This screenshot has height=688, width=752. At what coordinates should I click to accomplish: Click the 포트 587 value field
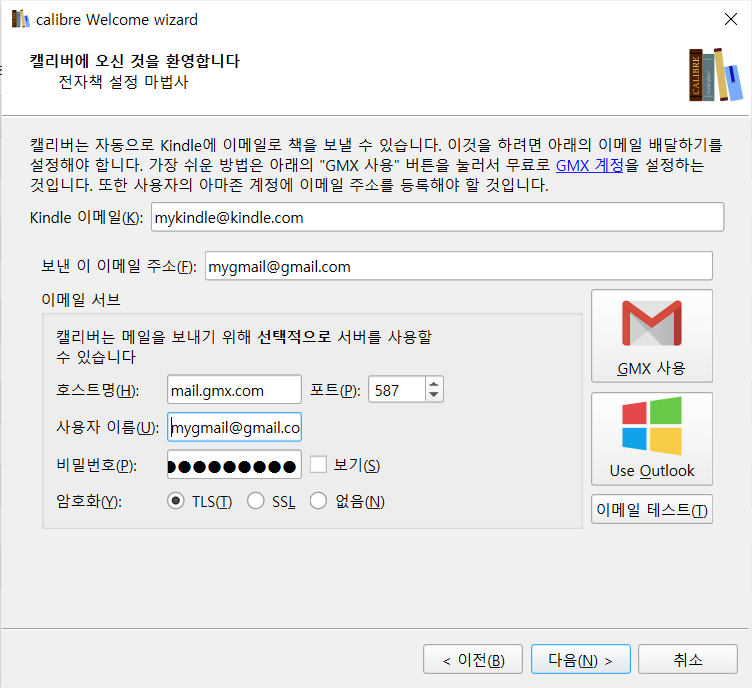pyautogui.click(x=396, y=390)
